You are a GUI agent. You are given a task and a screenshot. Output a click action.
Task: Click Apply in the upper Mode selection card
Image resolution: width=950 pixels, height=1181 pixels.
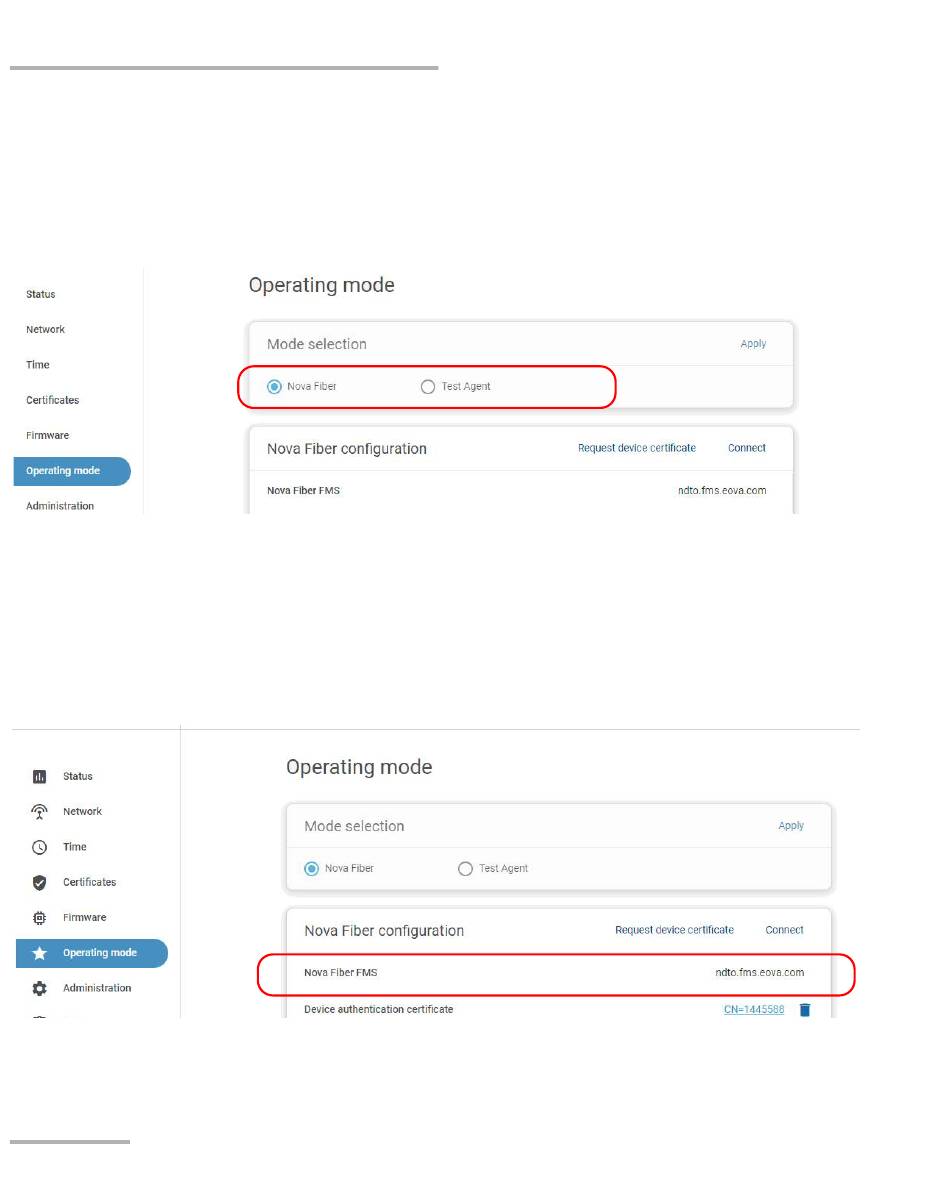point(753,343)
